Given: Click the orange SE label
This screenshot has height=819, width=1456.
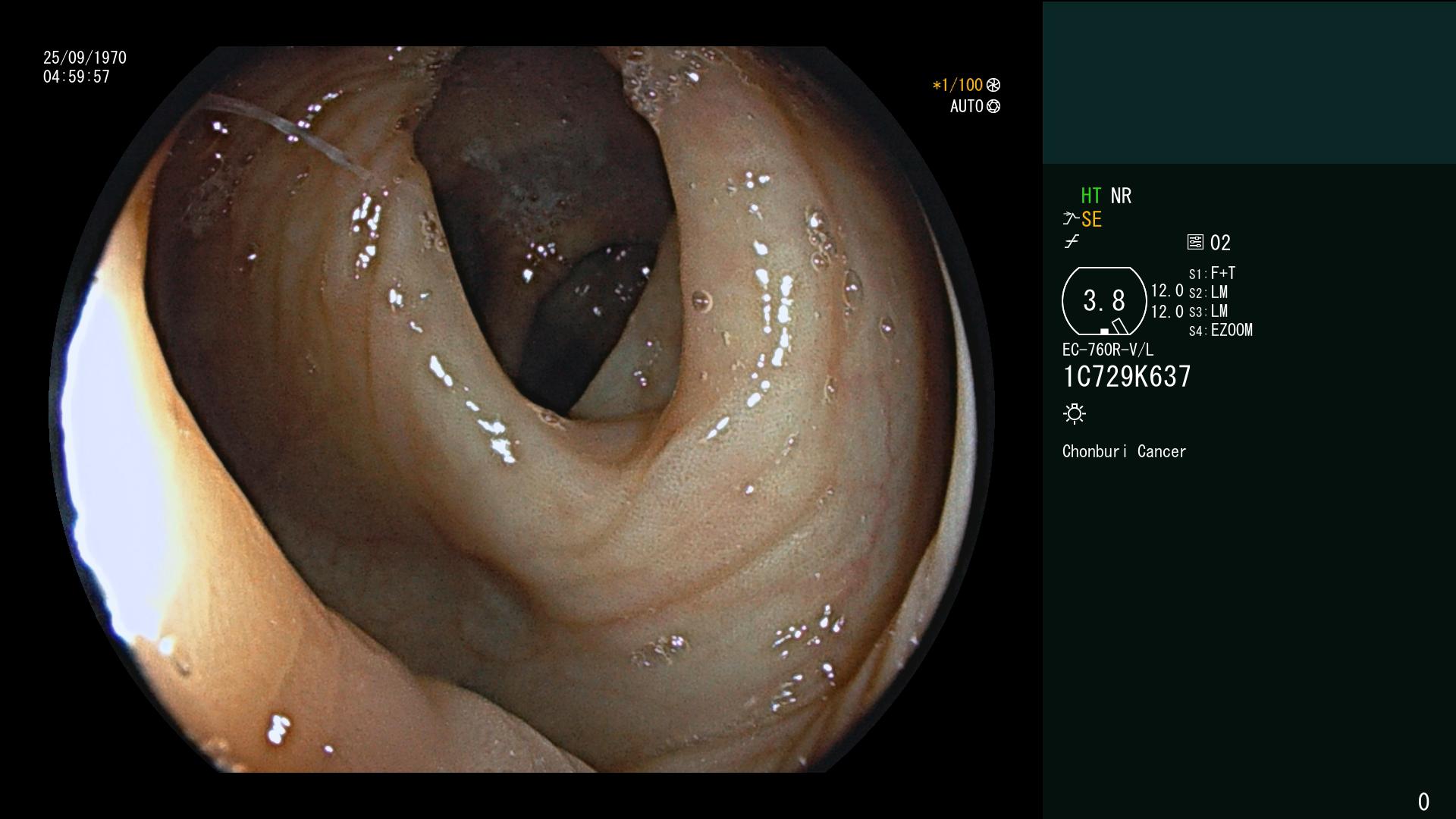Looking at the screenshot, I should (1091, 219).
